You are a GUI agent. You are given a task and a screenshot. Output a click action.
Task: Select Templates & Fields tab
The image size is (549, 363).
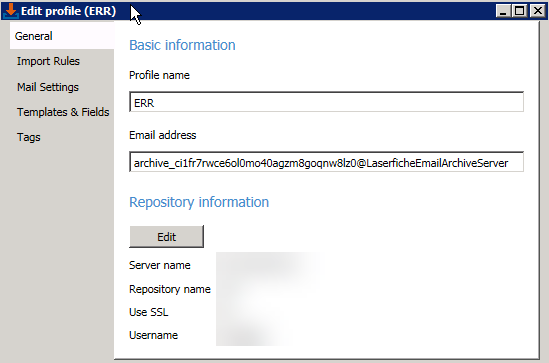coord(63,112)
